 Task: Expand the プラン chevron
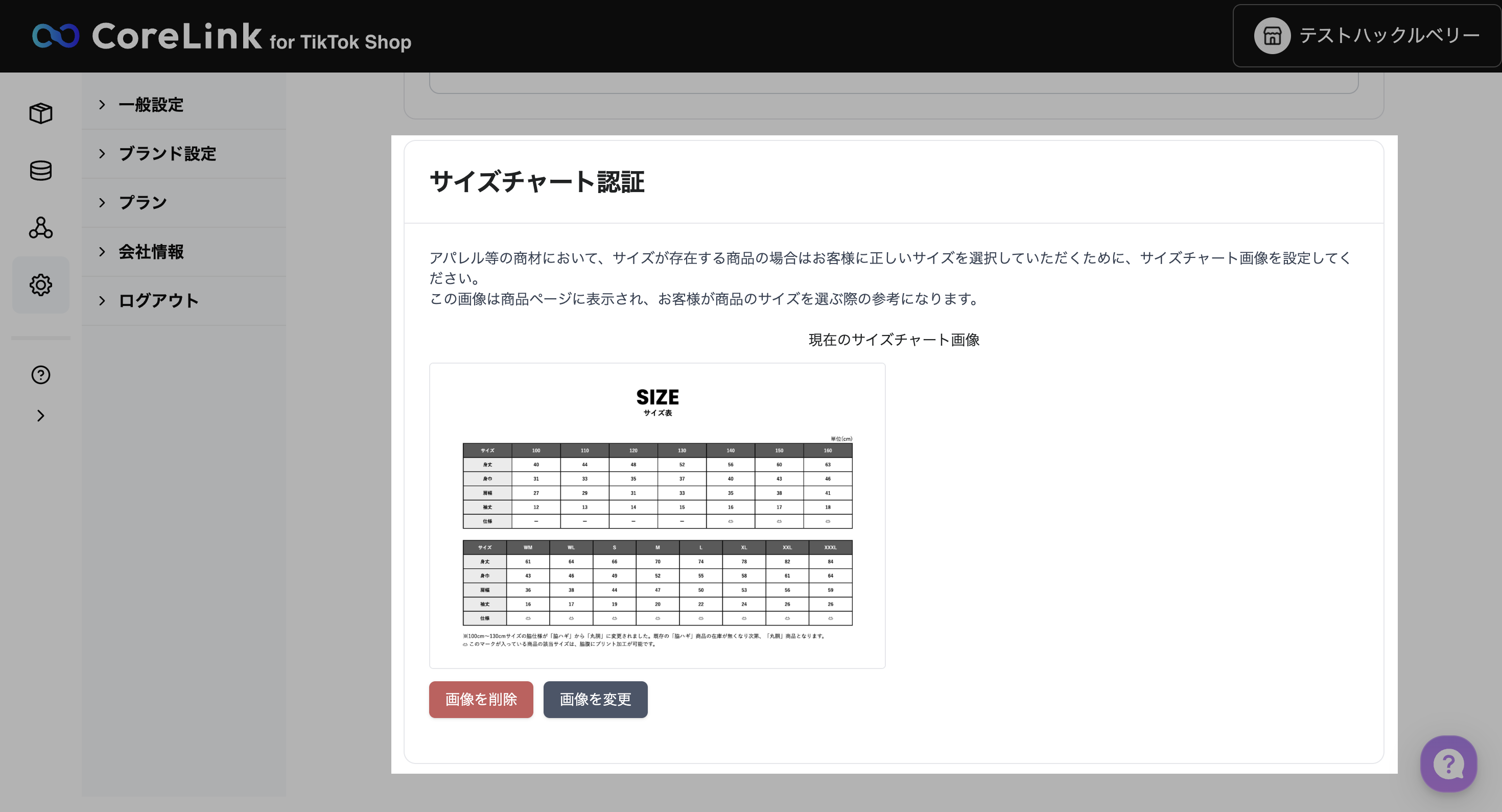(102, 203)
